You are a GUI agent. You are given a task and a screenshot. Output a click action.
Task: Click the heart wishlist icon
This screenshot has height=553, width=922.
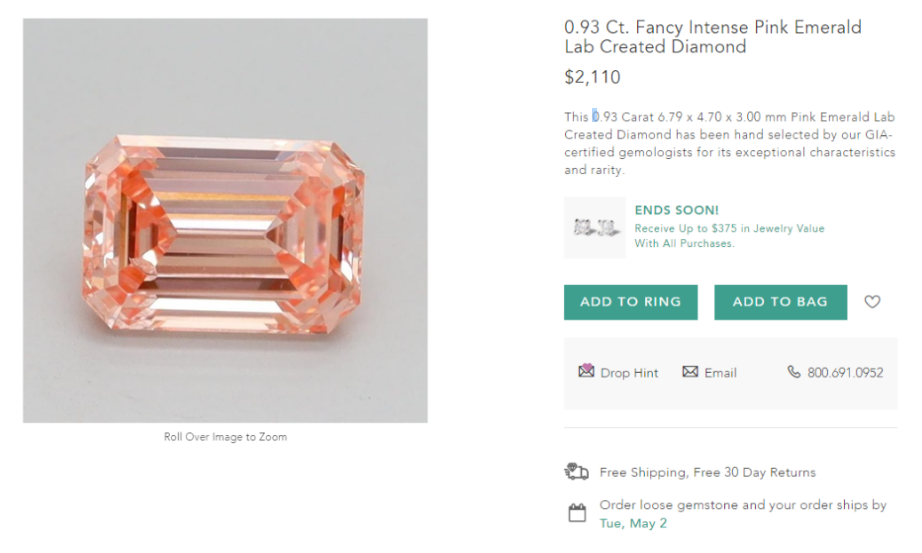pos(872,302)
